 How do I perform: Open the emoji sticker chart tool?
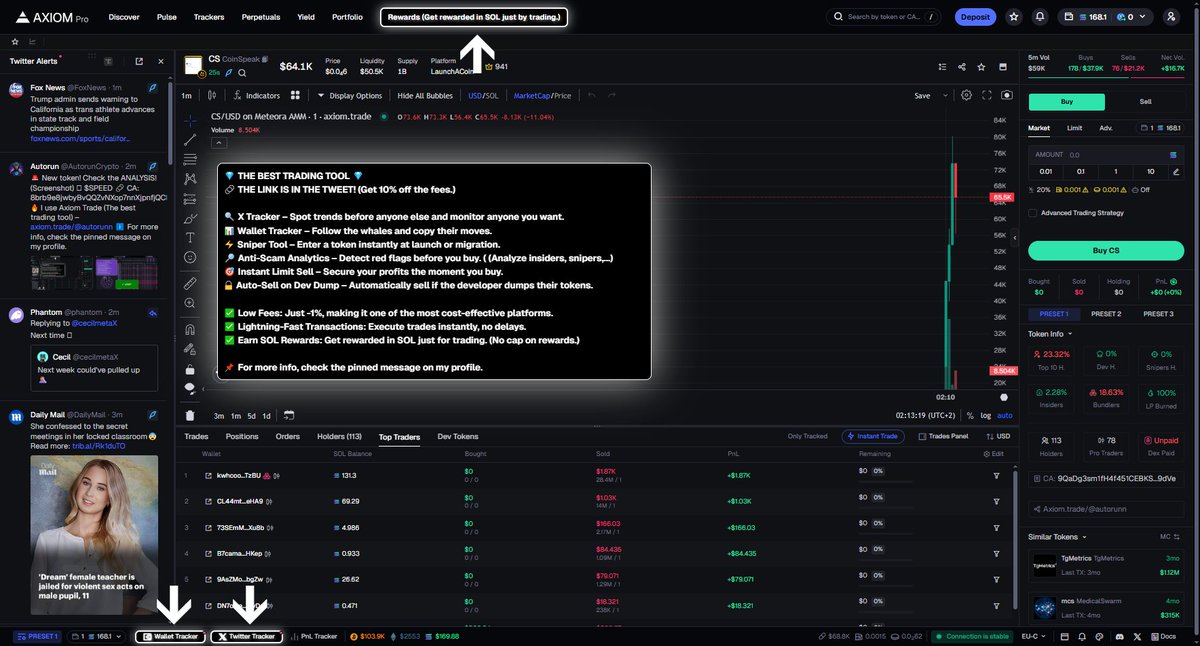click(190, 257)
